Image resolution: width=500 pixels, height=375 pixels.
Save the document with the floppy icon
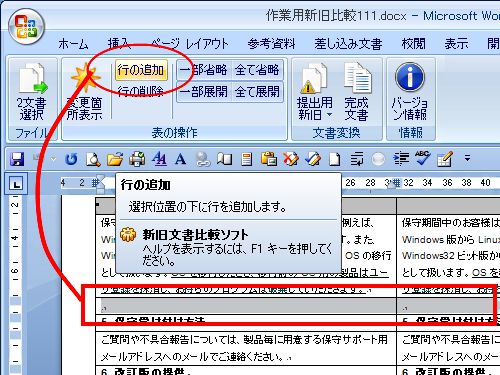[17, 159]
